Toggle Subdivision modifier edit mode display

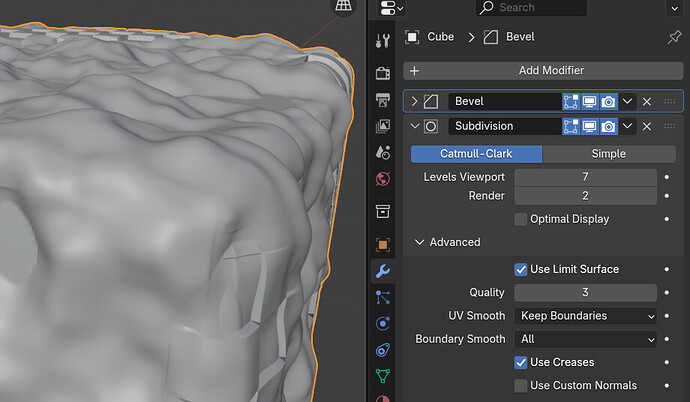click(x=571, y=127)
